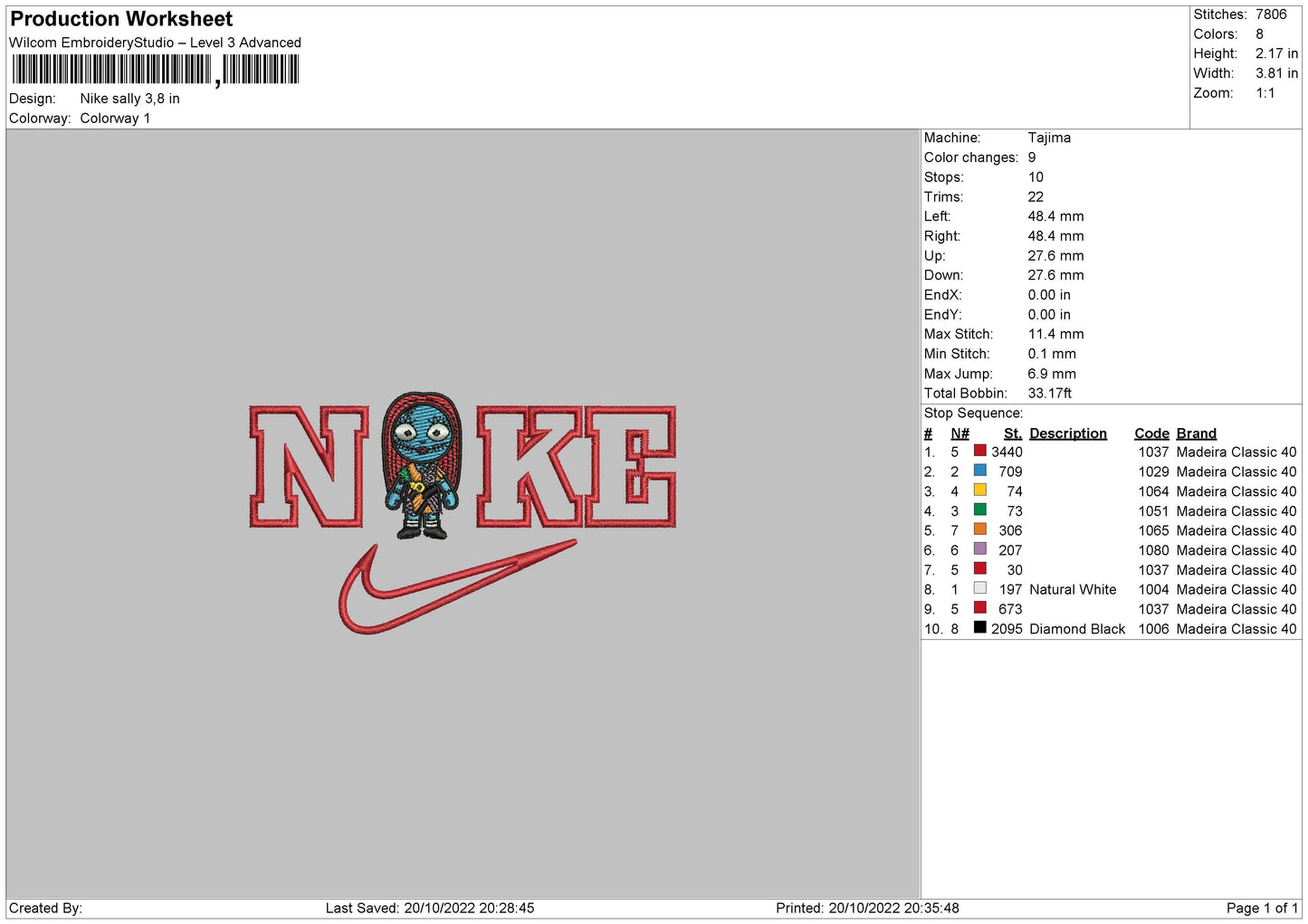Click the thread code '1004'
This screenshot has height=924, width=1308.
(1154, 589)
